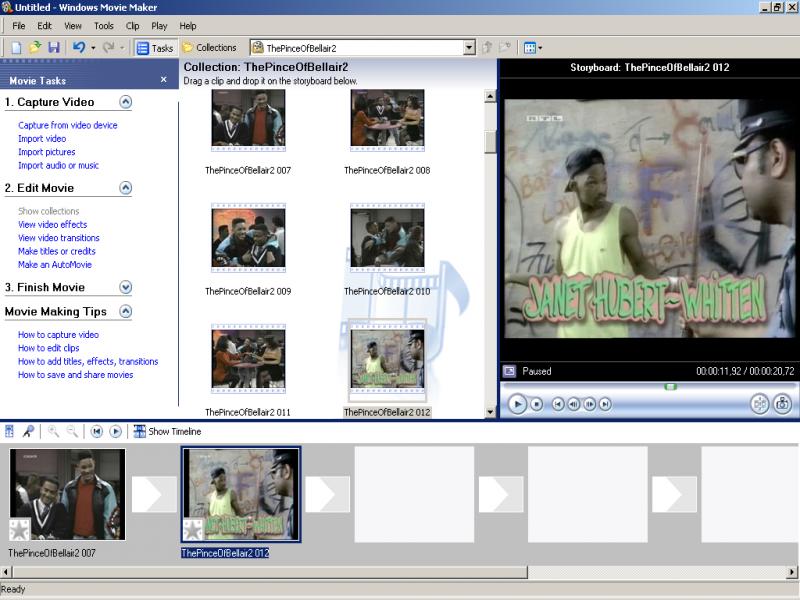Open the Play menu
Viewport: 800px width, 600px height.
[x=159, y=26]
